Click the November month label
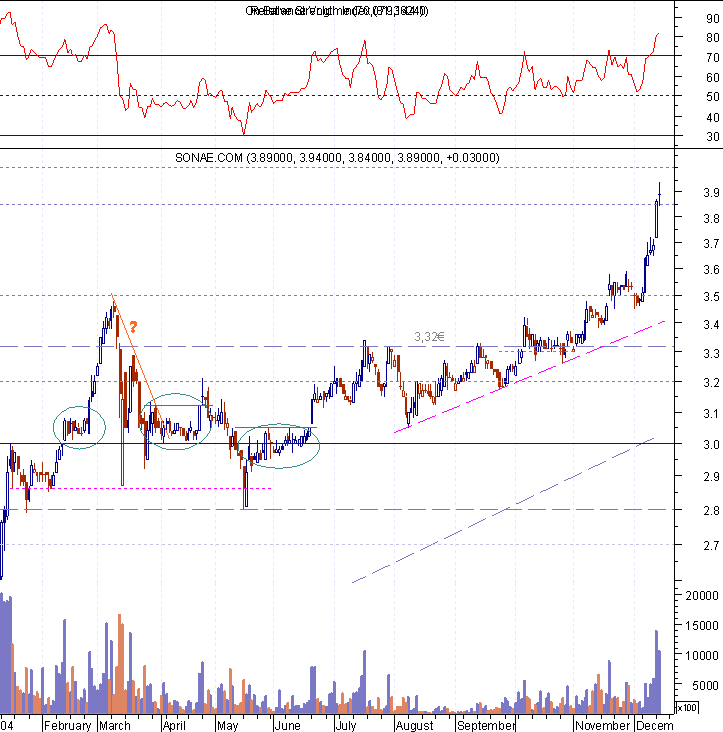Viewport: 723px width, 732px height. (603, 725)
